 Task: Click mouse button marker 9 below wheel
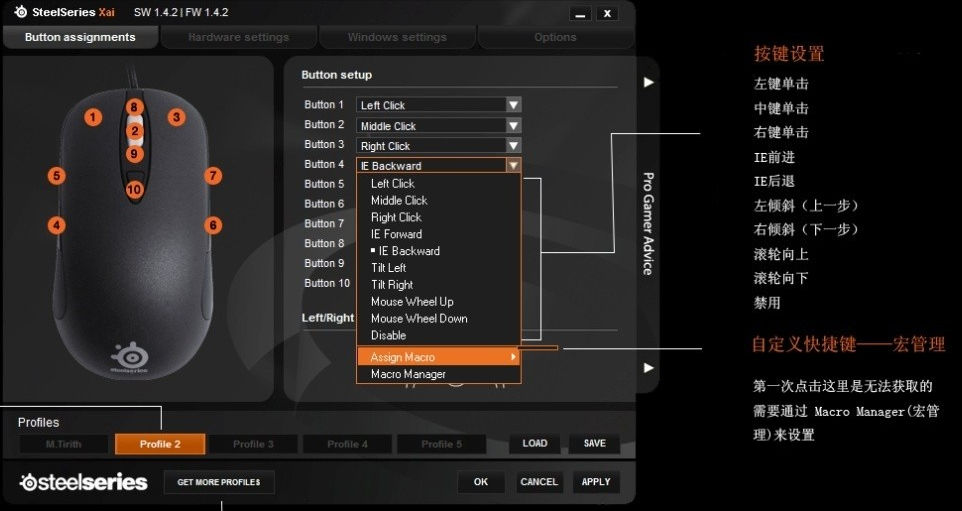134,153
